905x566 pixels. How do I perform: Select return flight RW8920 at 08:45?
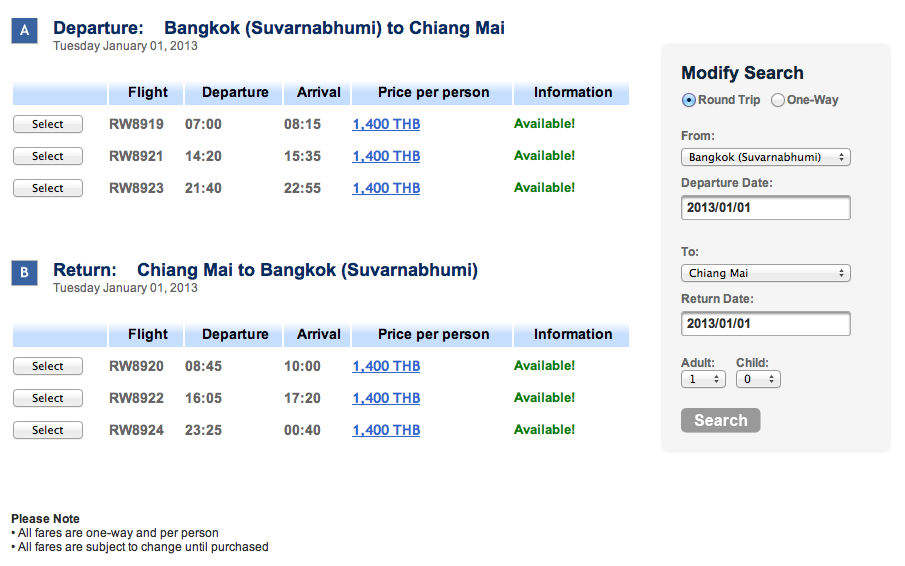[x=48, y=366]
